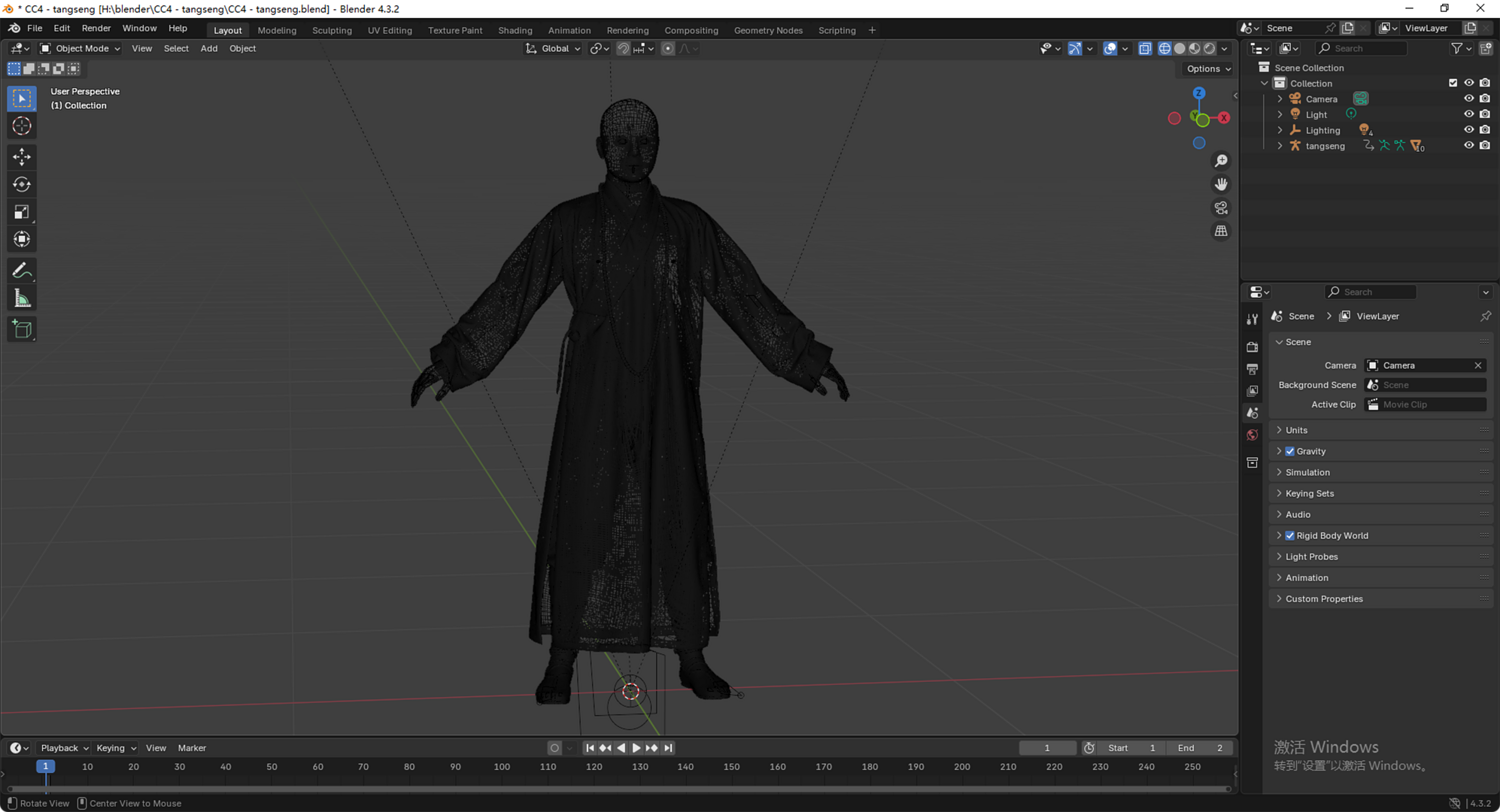Click the Camera field in Scene panel
The image size is (1500, 812).
point(1425,366)
